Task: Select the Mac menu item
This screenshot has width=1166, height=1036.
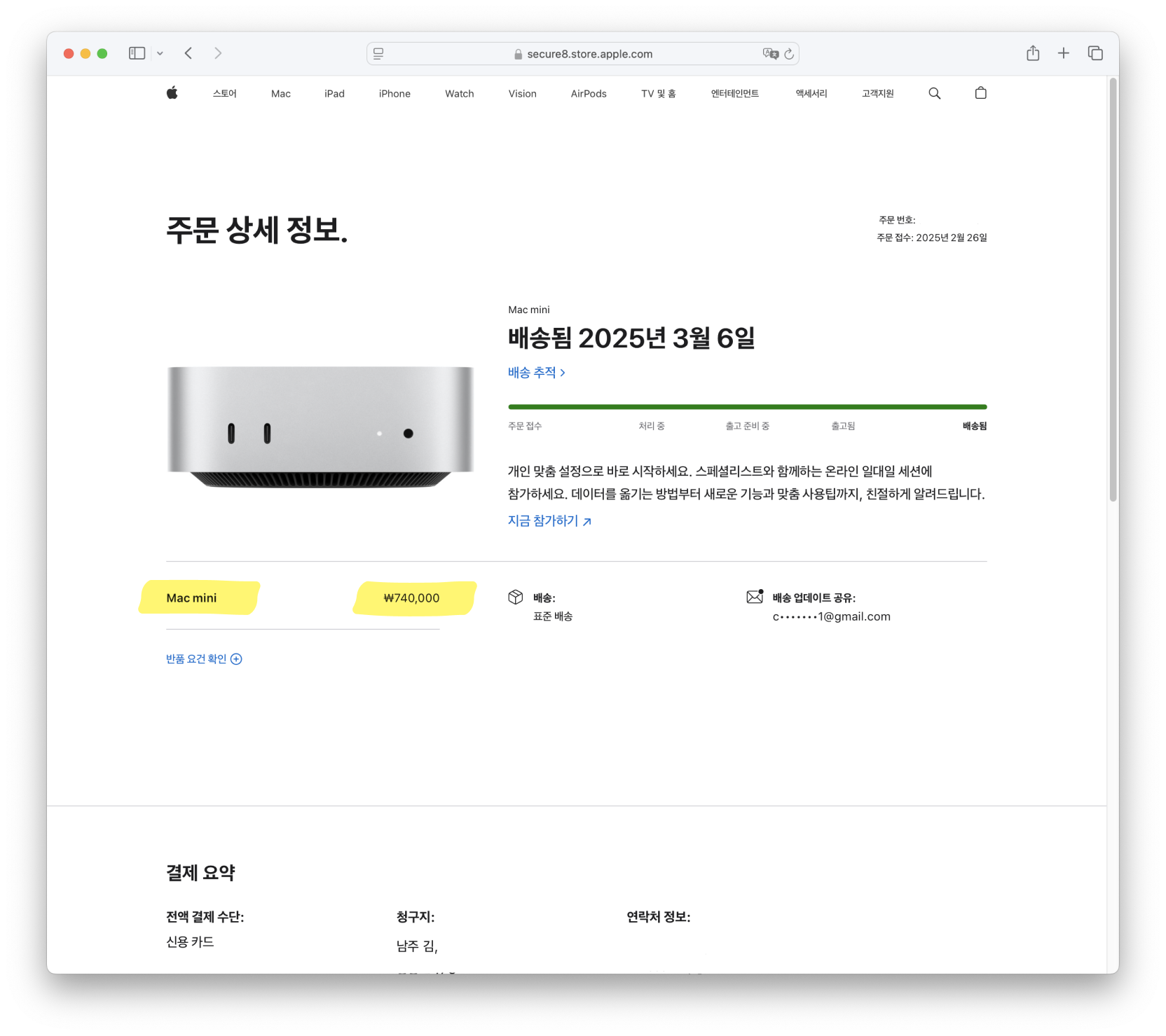Action: point(280,93)
